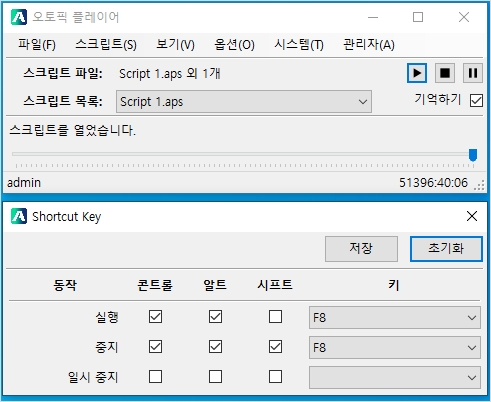Close the 오토픽 플레이어 window
This screenshot has height=402, width=491.
tap(464, 17)
